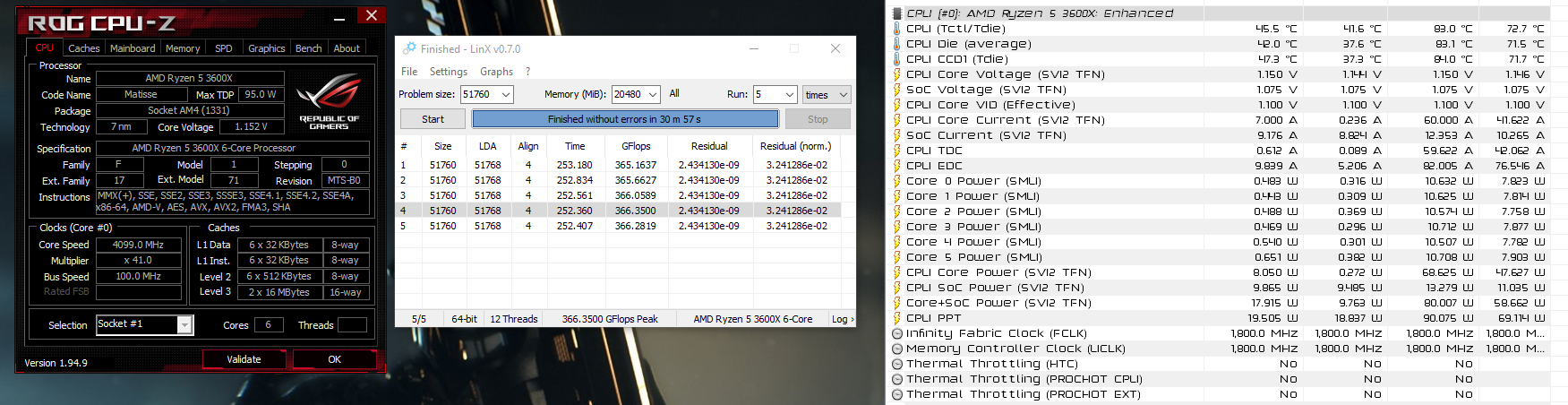
Task: Click the Stop button in LinX
Action: point(818,119)
